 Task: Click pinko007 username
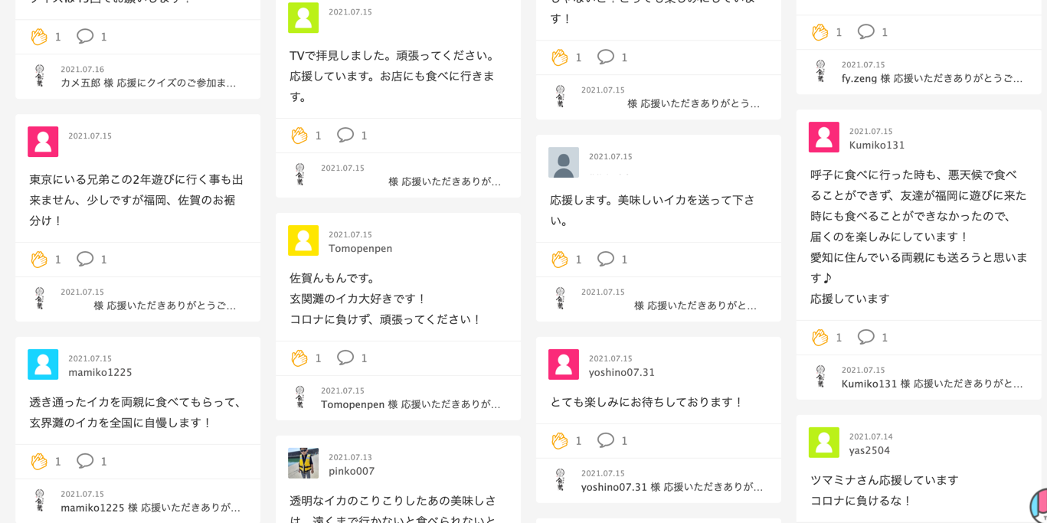pos(351,471)
